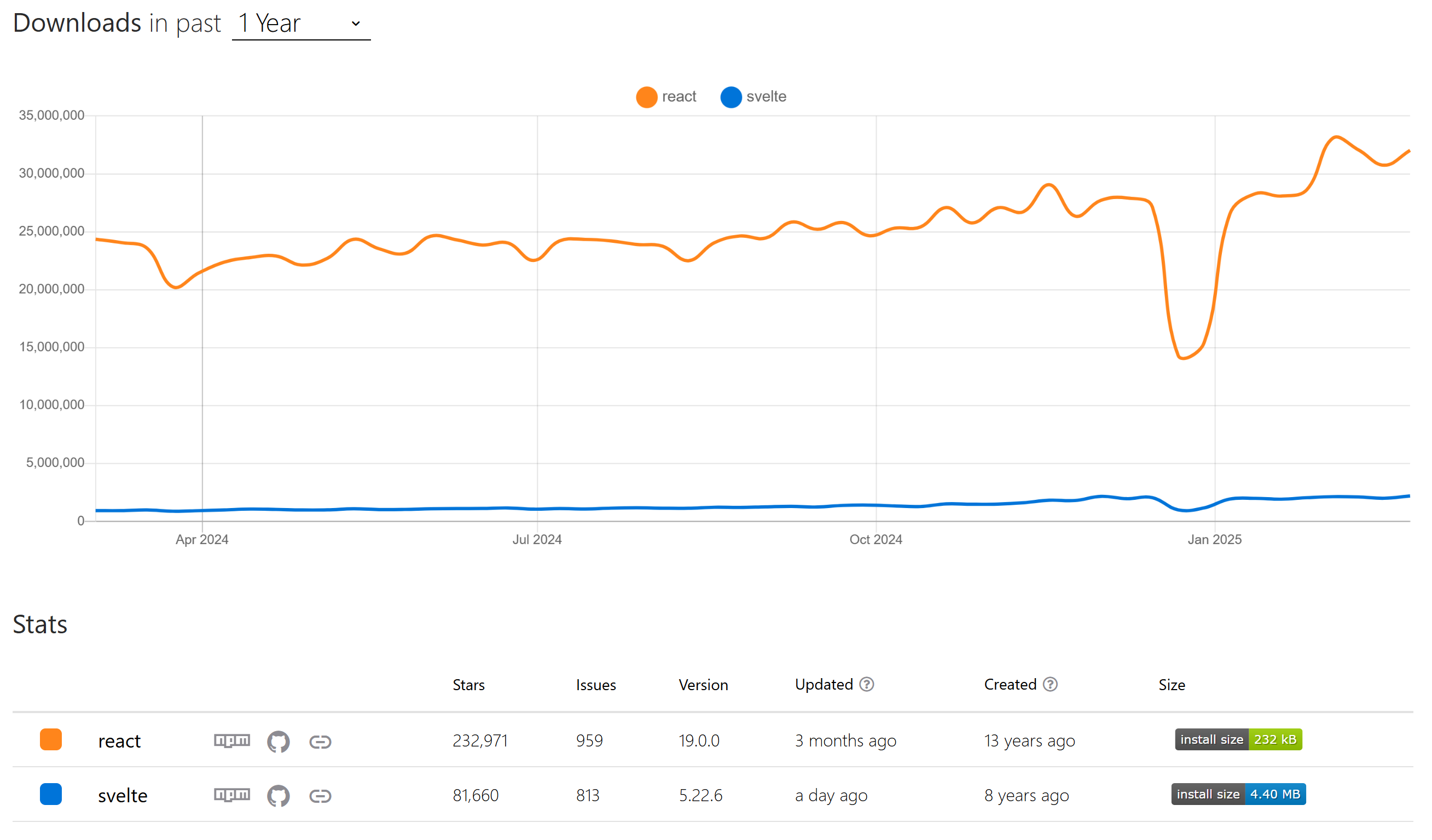This screenshot has height=840, width=1432.
Task: Click svelte's star count 81,660
Action: (x=476, y=796)
